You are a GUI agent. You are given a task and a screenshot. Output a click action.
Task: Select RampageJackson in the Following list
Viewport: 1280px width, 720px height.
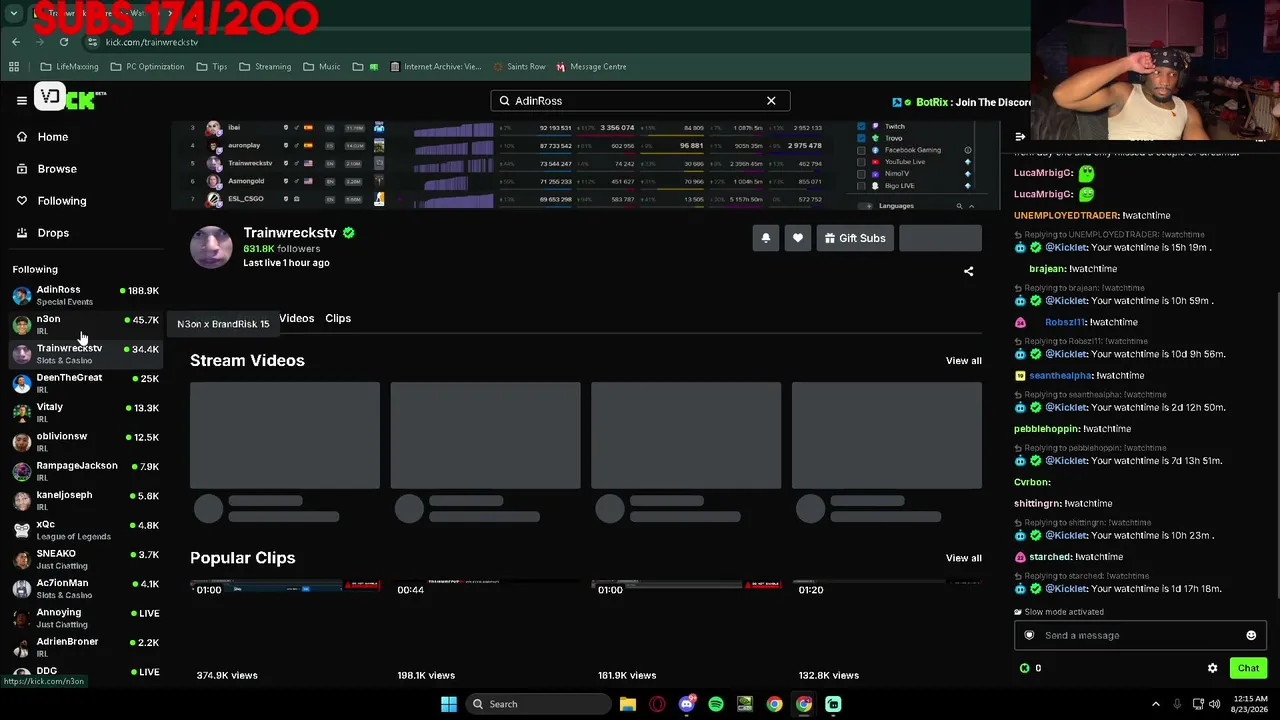(85, 471)
